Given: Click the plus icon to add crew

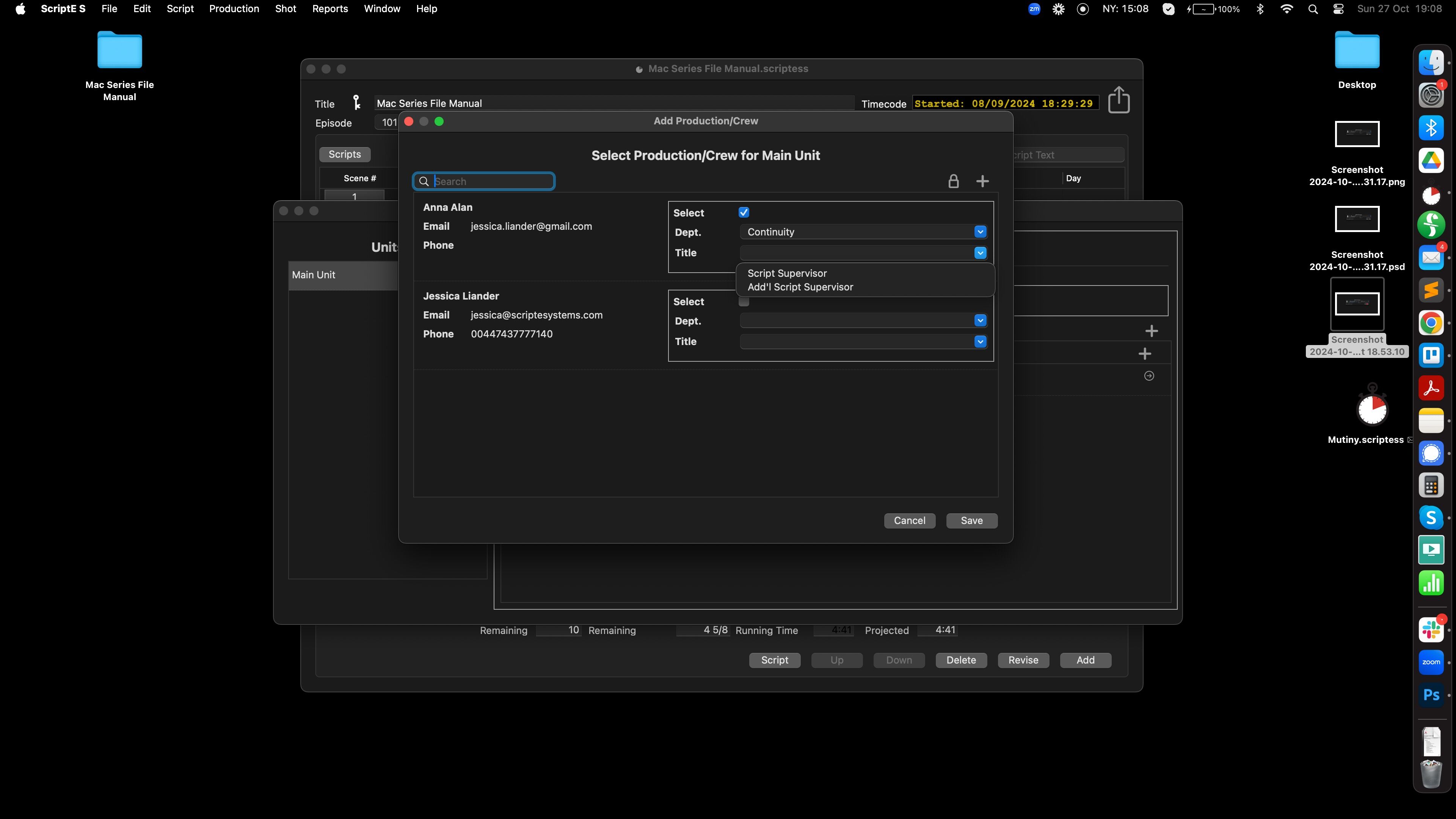Looking at the screenshot, I should click(982, 182).
